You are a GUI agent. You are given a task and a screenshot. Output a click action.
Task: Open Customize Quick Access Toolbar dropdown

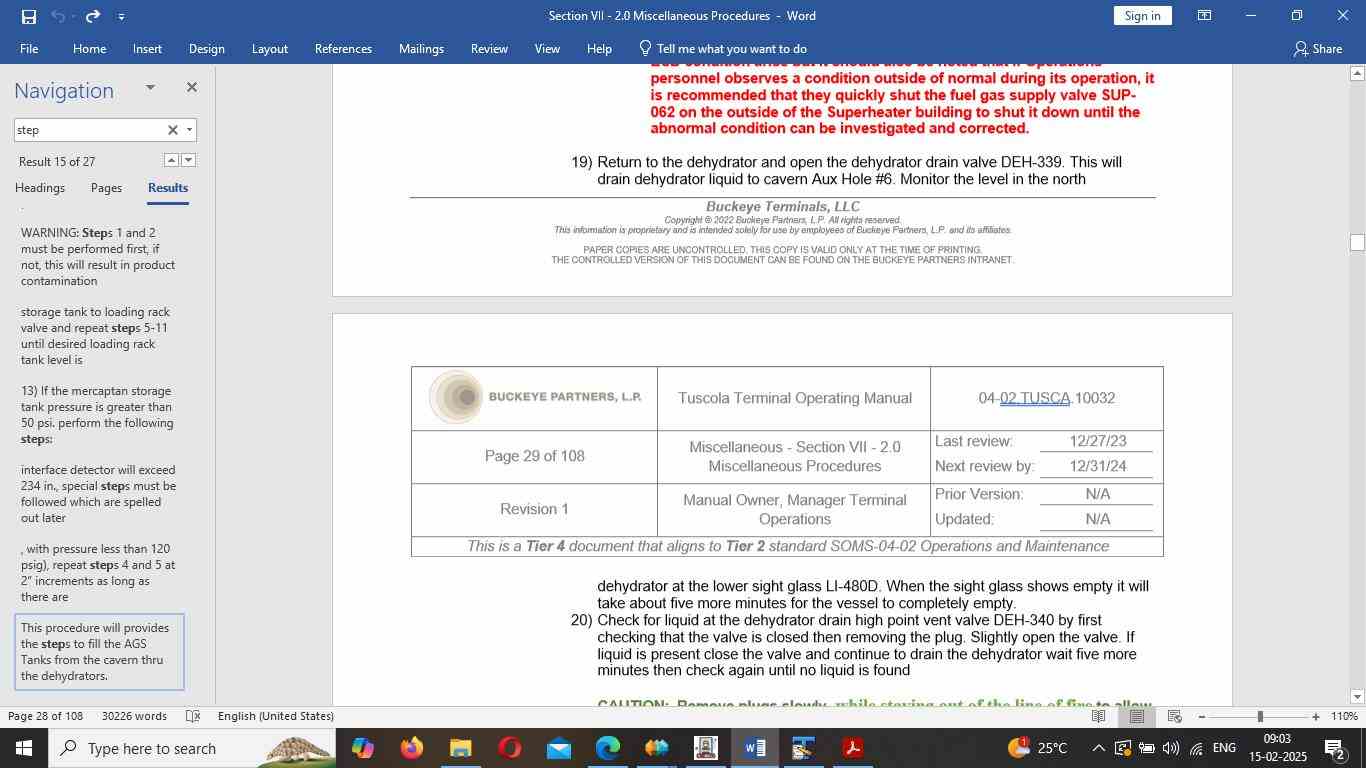coord(121,16)
